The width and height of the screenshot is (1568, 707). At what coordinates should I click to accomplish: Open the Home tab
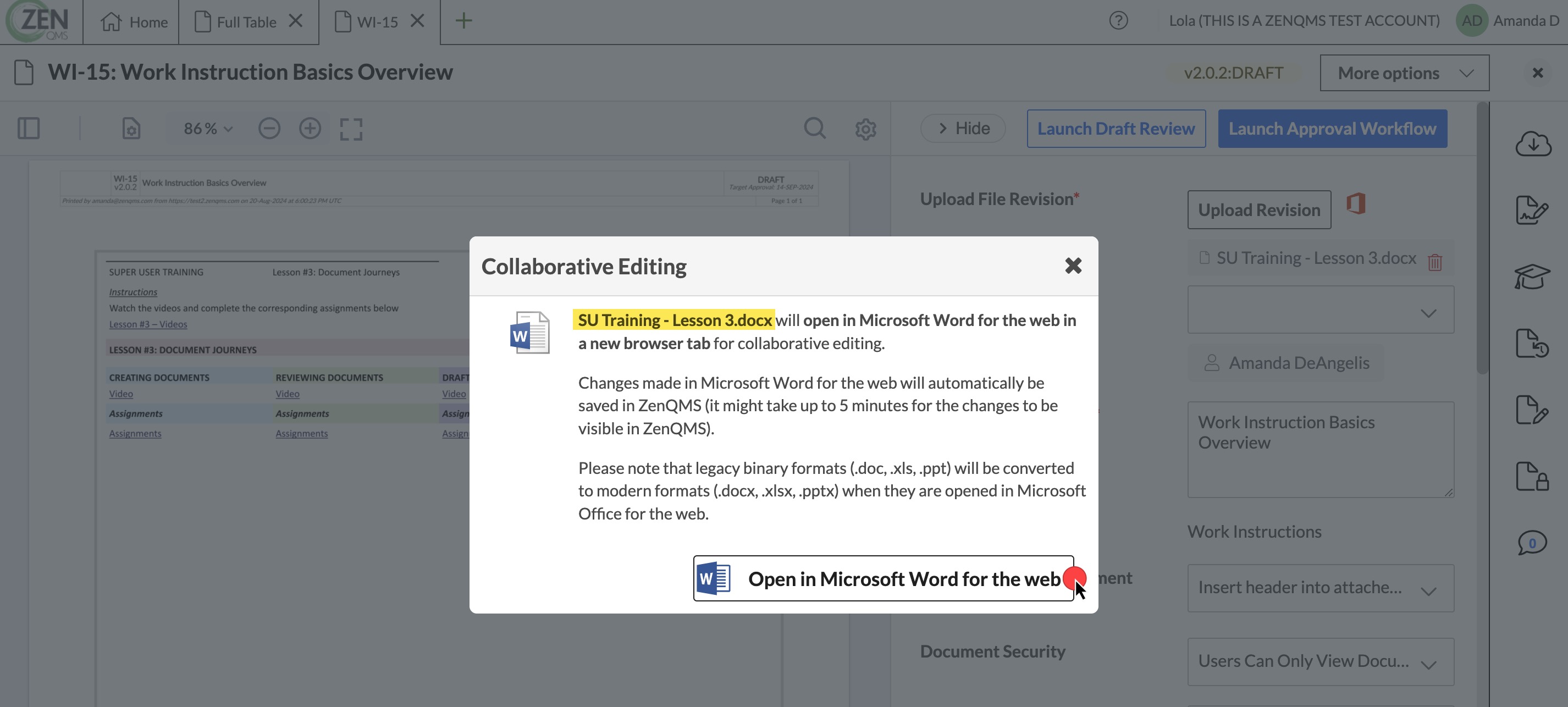click(134, 22)
